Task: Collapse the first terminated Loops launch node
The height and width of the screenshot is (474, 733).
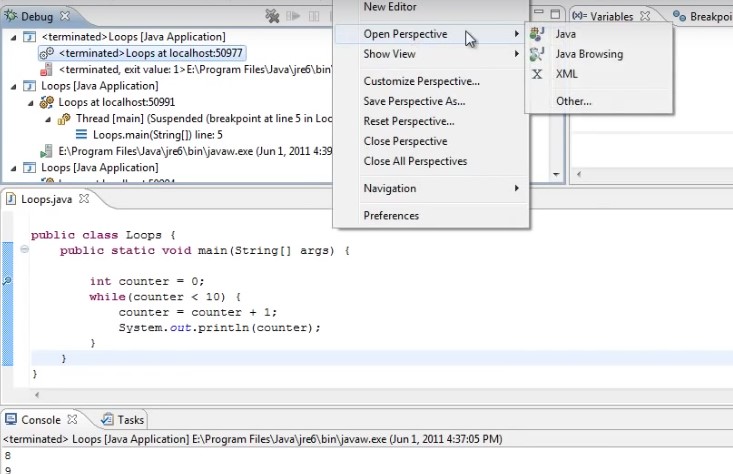Action: (12, 37)
